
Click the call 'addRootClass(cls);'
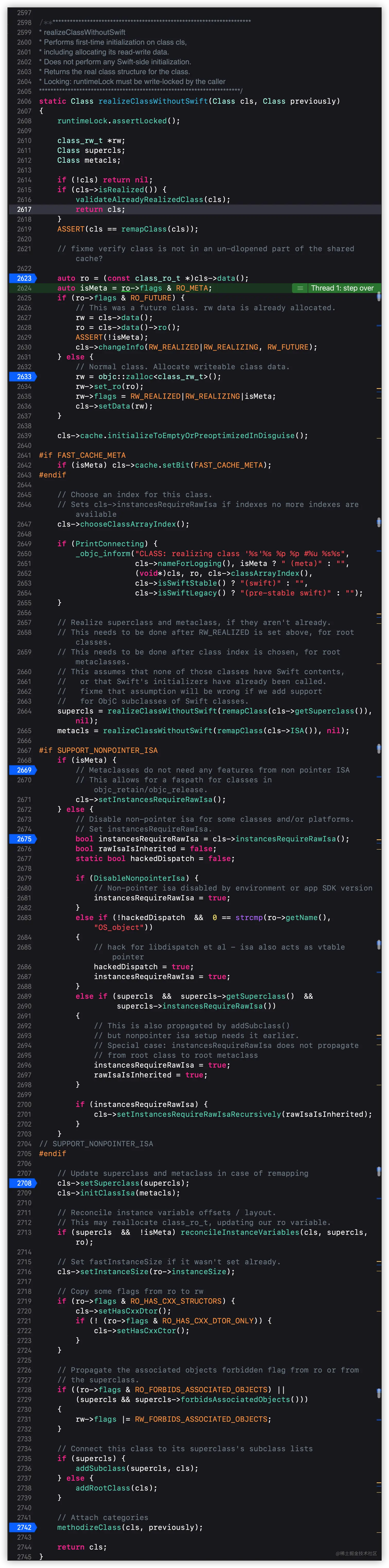point(117,1488)
